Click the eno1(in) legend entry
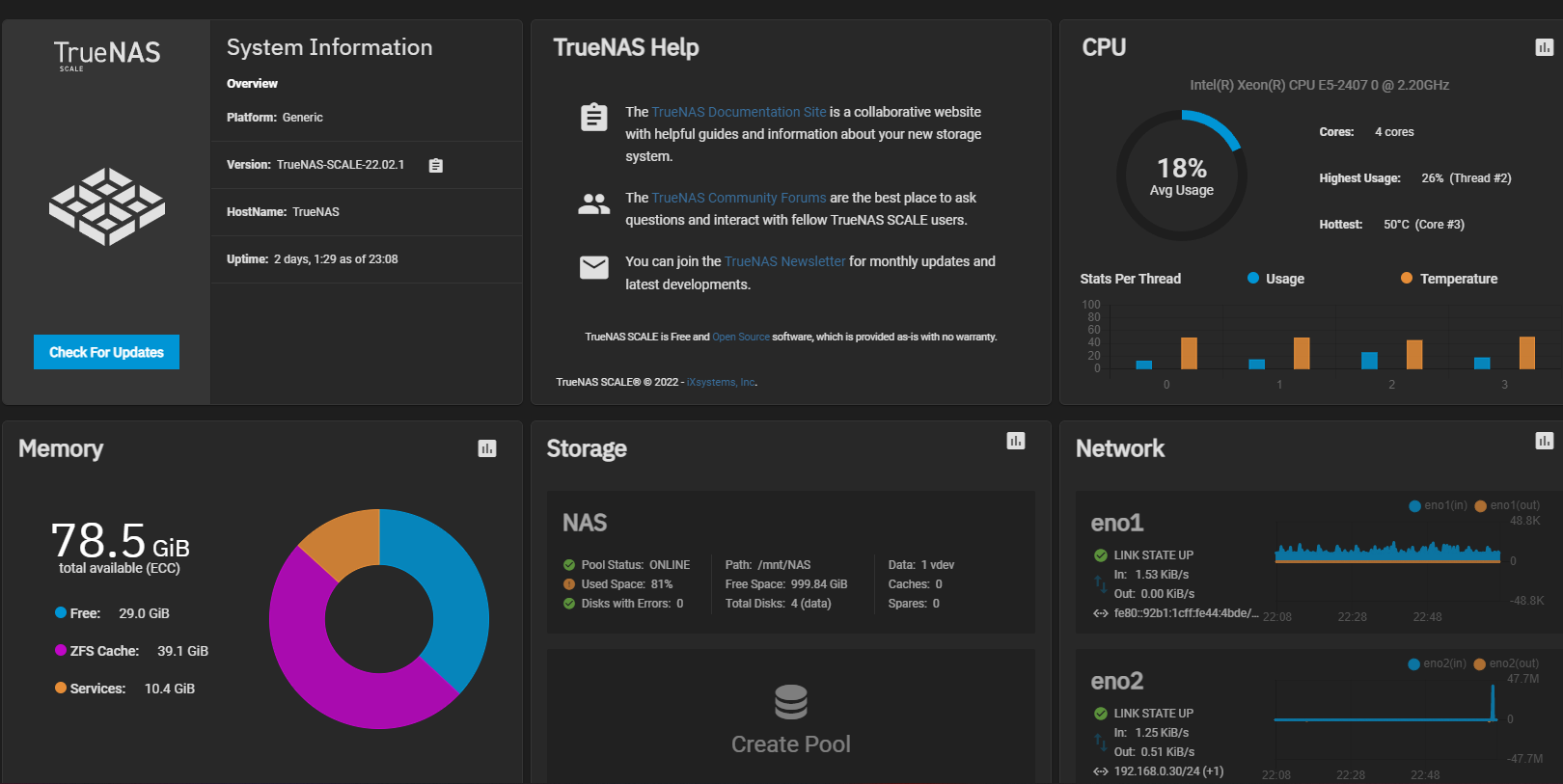Image resolution: width=1563 pixels, height=784 pixels. [x=1439, y=505]
